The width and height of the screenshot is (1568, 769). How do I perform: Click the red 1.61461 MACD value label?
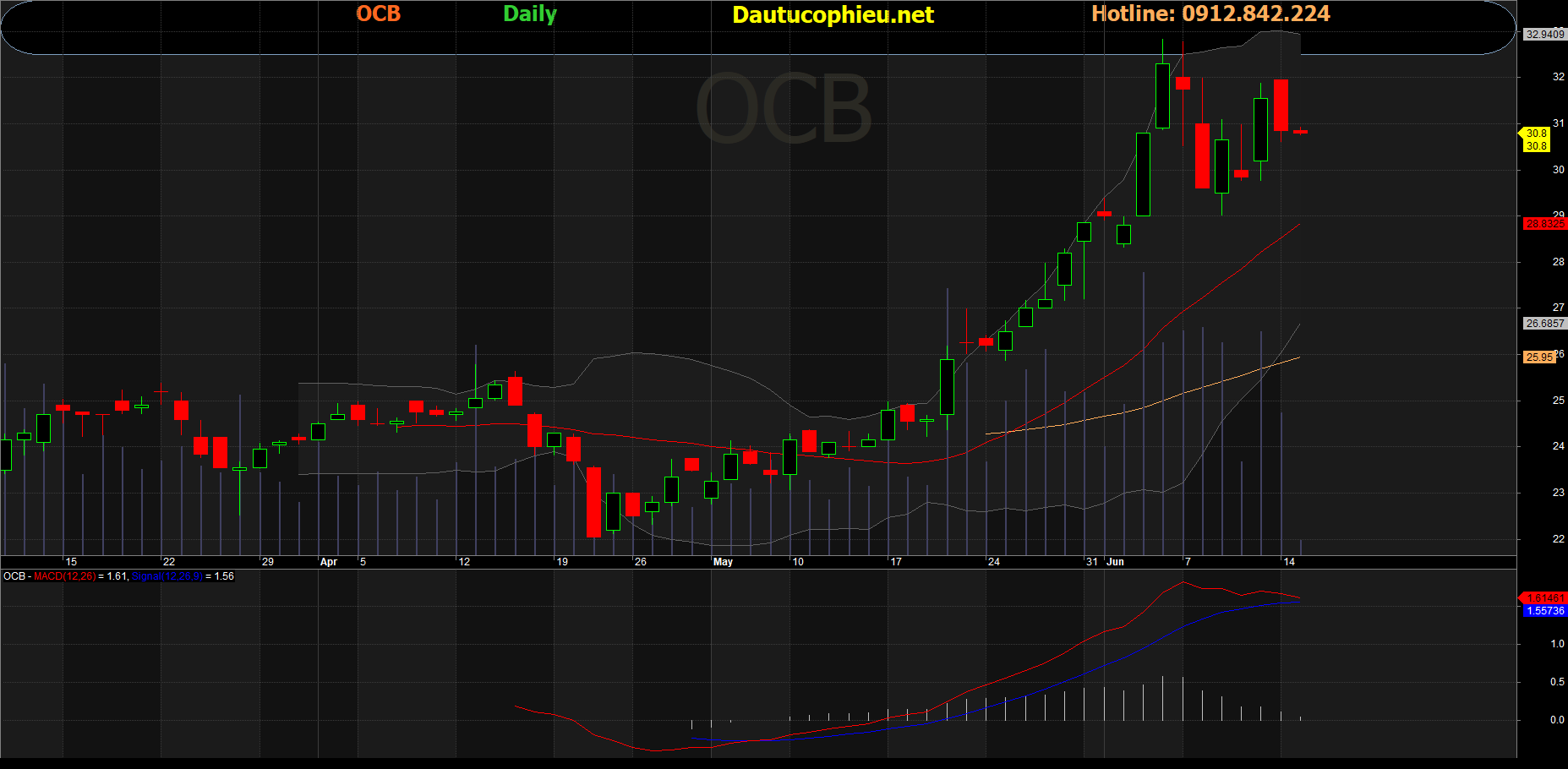[1545, 598]
